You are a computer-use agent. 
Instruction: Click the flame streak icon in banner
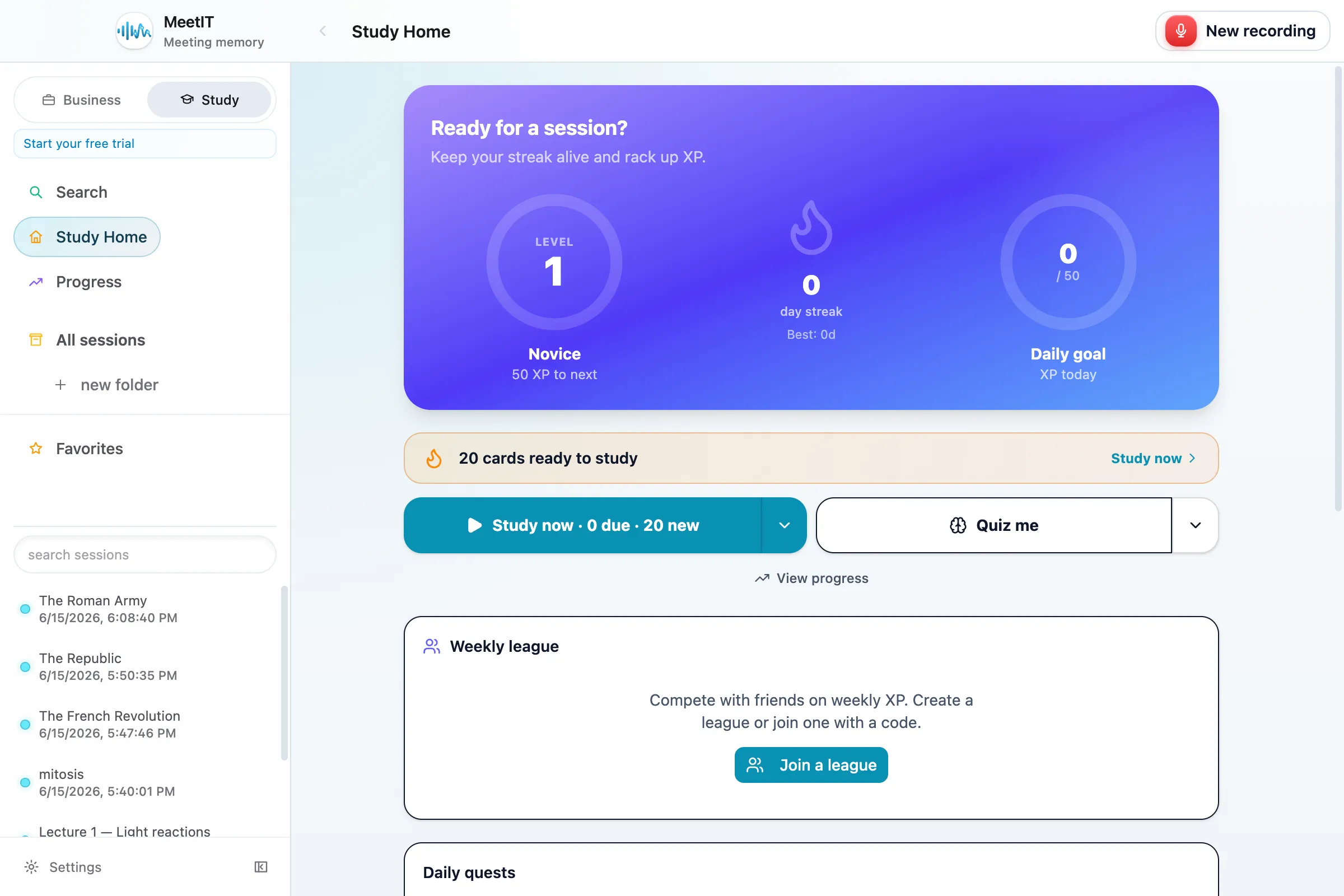coord(811,227)
